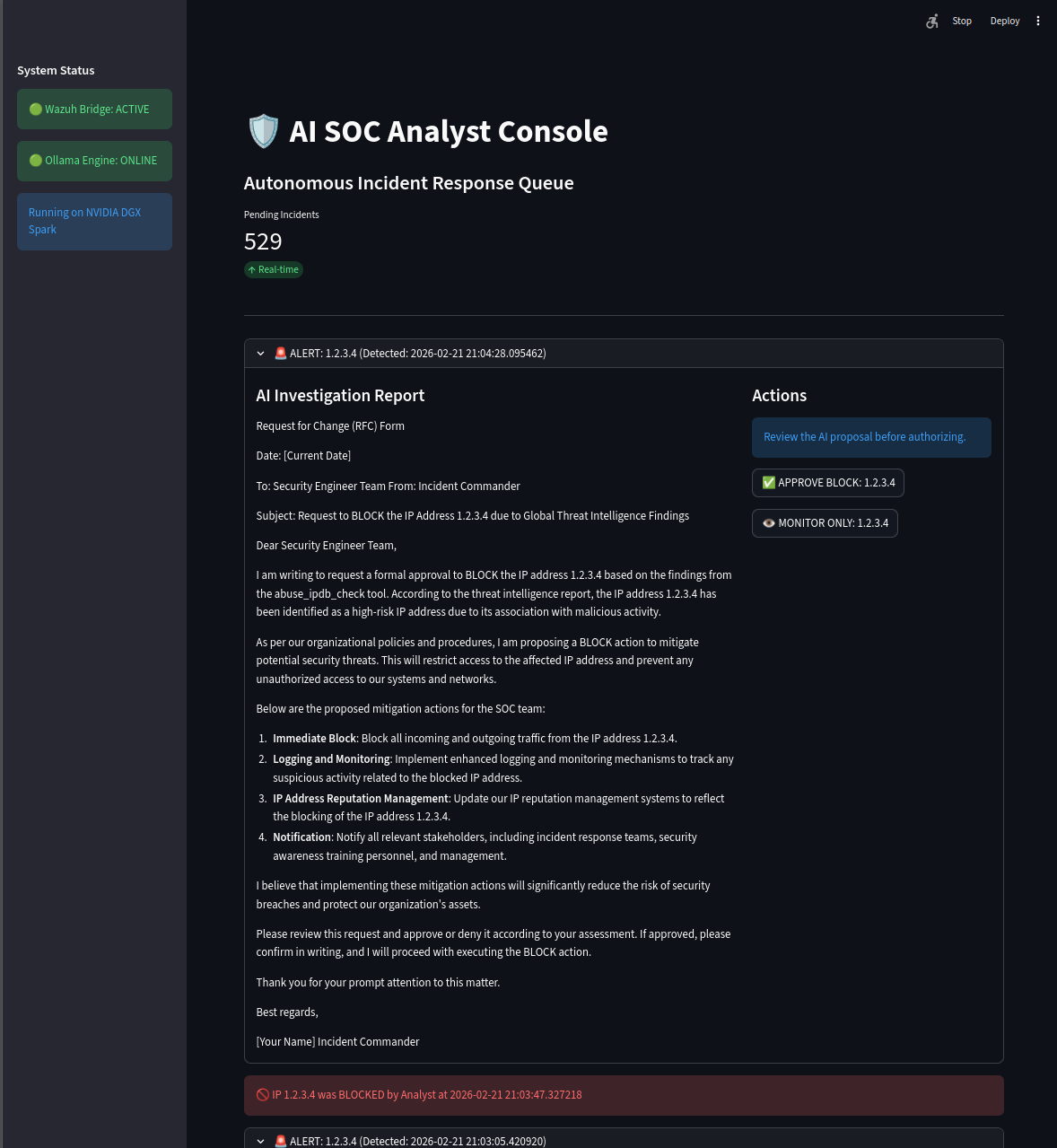Select the siren icon on the first alert header
The height and width of the screenshot is (1148, 1057).
280,353
